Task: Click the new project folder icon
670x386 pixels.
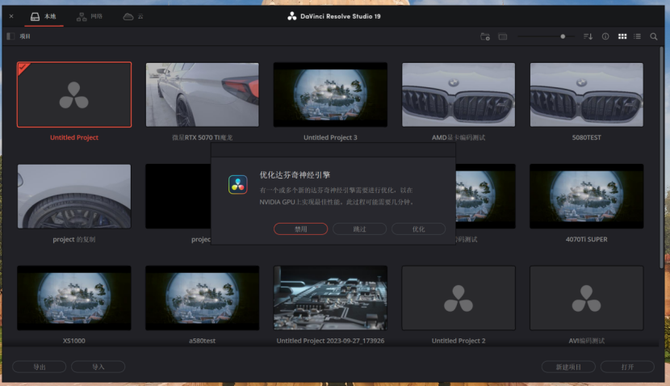Action: click(x=485, y=37)
